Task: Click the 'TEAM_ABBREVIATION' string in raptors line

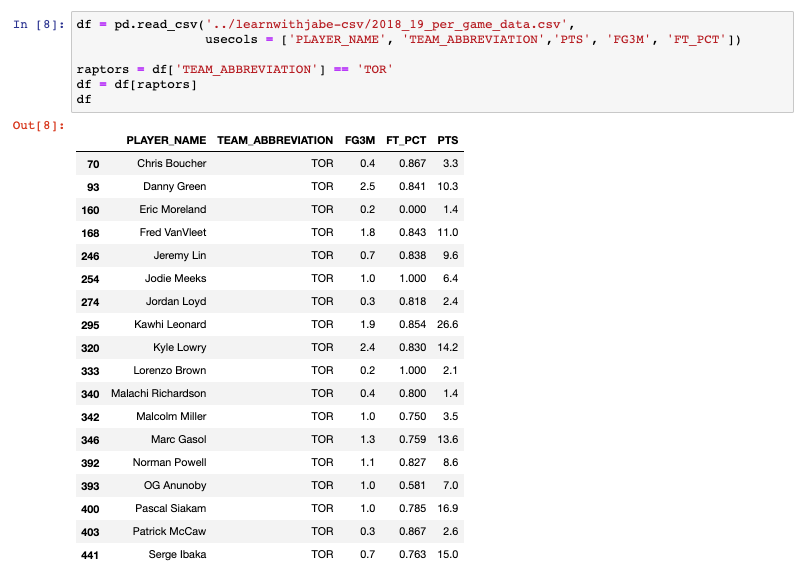Action: coord(247,69)
